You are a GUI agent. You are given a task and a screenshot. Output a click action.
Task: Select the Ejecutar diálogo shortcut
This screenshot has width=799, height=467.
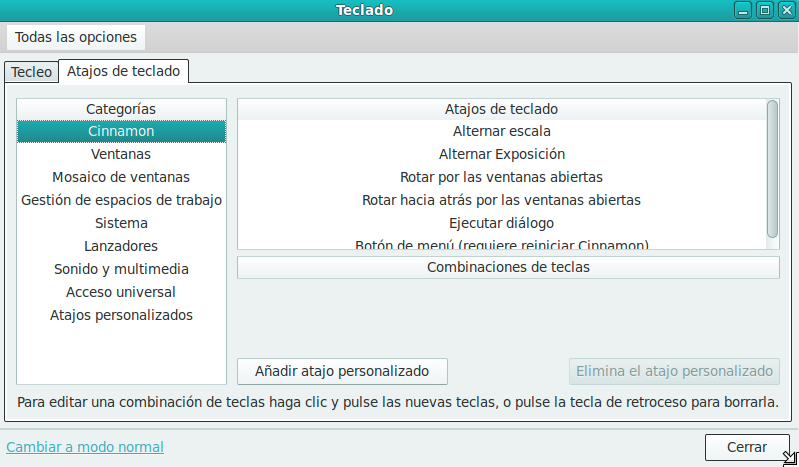pos(501,223)
